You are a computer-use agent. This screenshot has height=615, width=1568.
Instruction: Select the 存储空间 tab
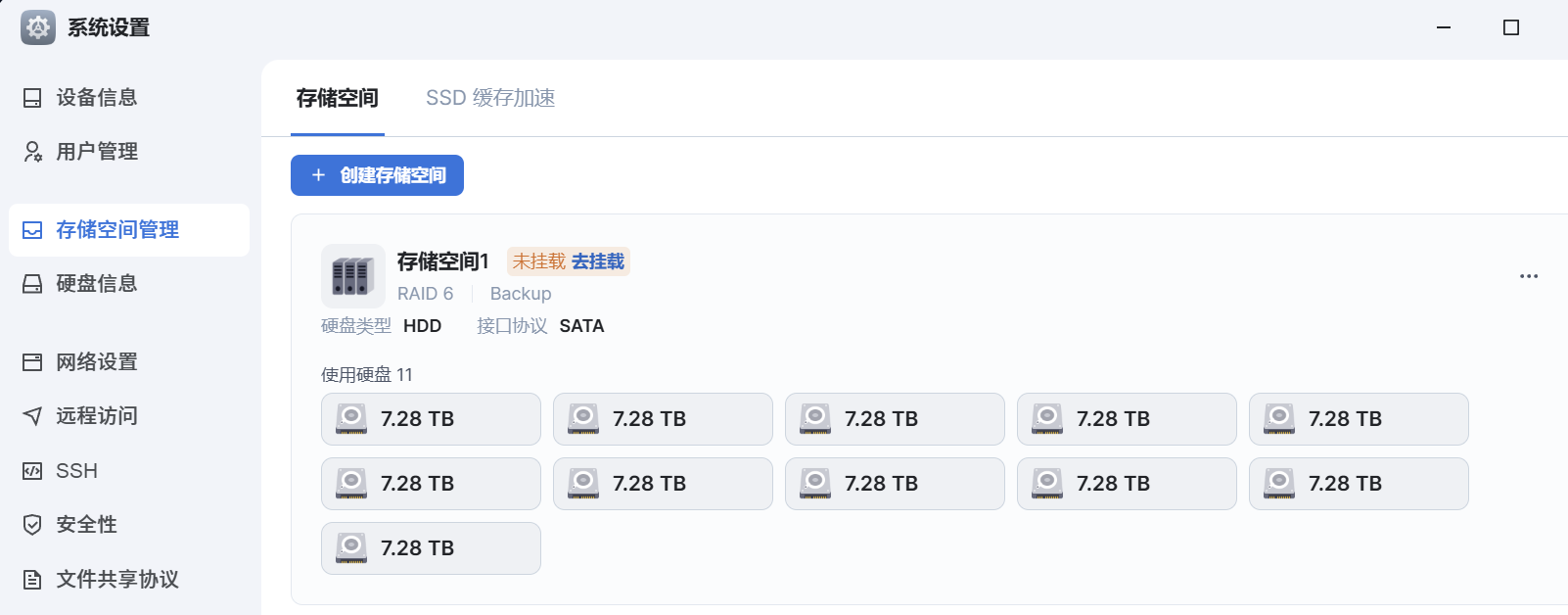pyautogui.click(x=338, y=98)
